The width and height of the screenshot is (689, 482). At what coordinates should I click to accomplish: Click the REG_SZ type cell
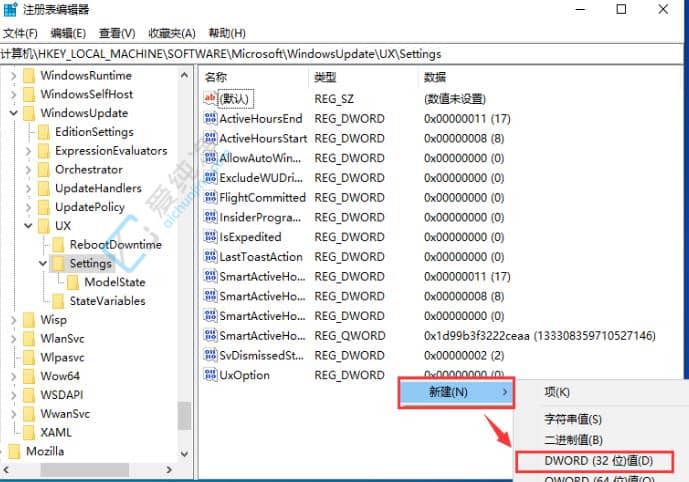click(334, 99)
